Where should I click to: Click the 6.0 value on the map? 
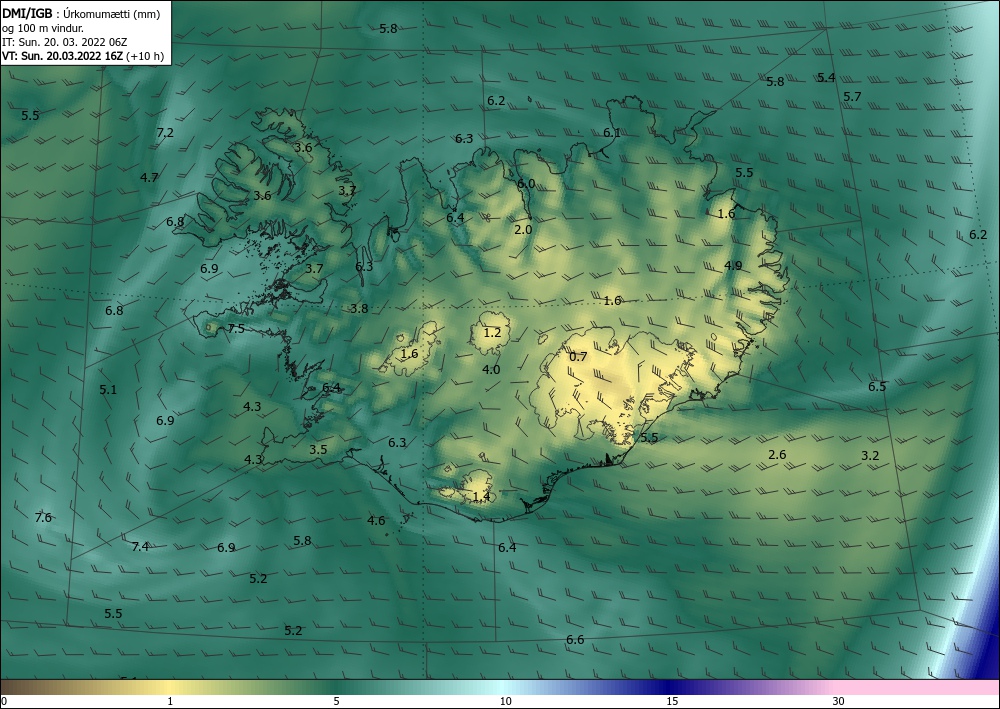[526, 184]
